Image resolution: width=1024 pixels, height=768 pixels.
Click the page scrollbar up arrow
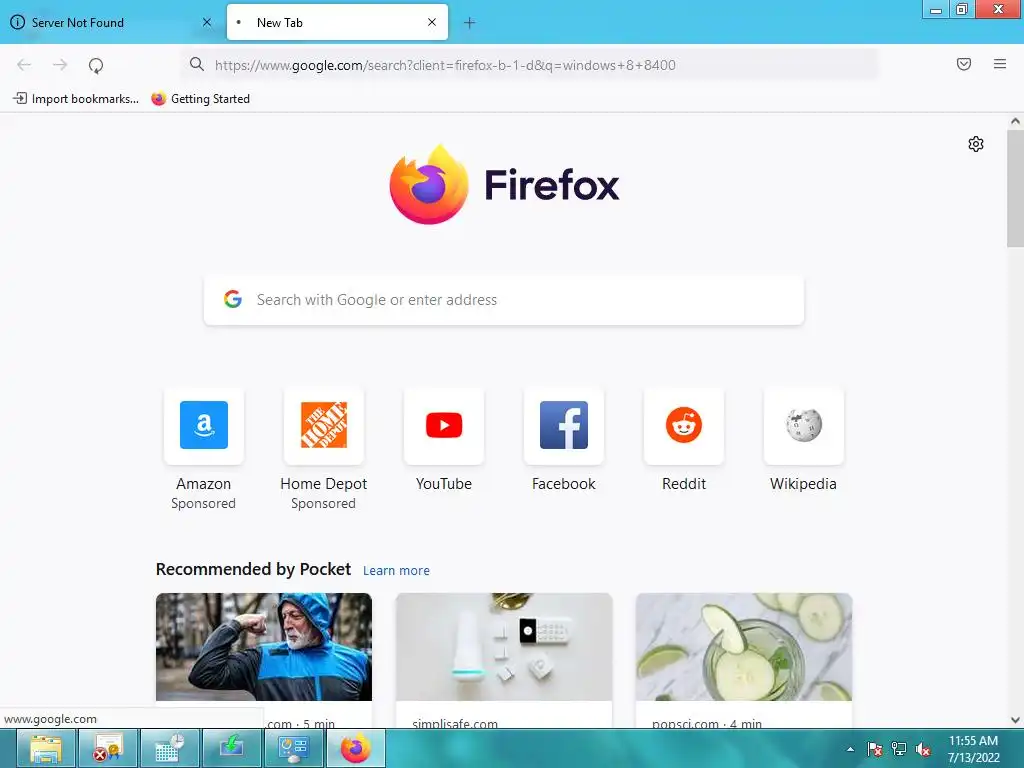(1015, 121)
